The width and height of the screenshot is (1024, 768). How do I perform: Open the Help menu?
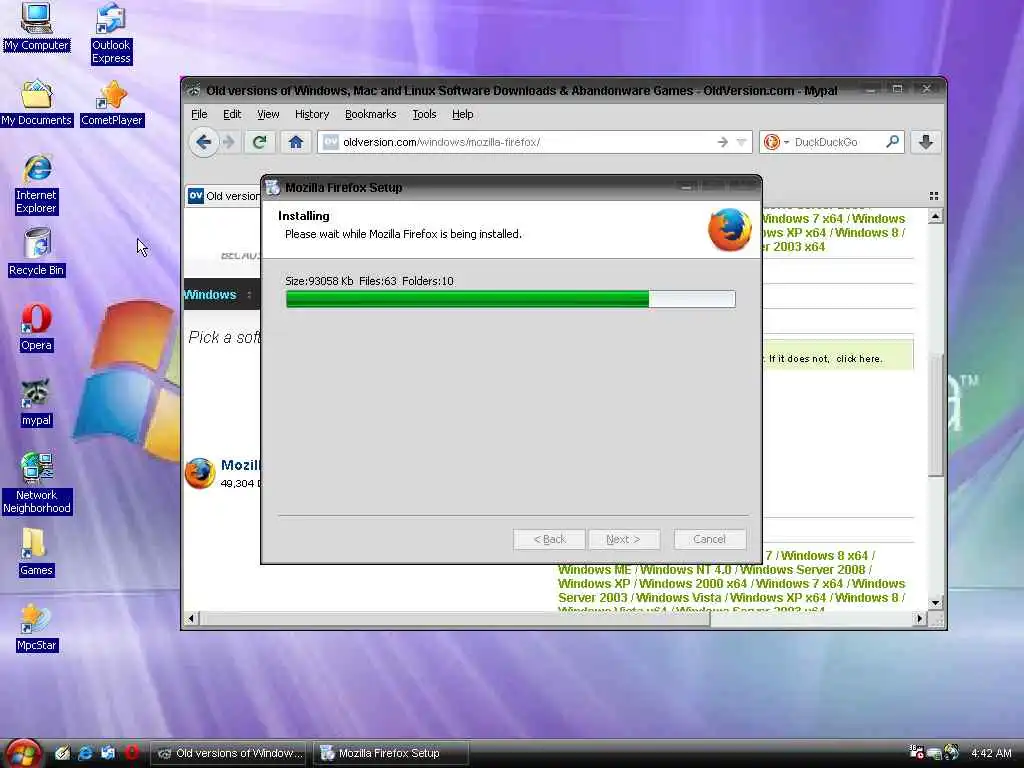tap(462, 114)
